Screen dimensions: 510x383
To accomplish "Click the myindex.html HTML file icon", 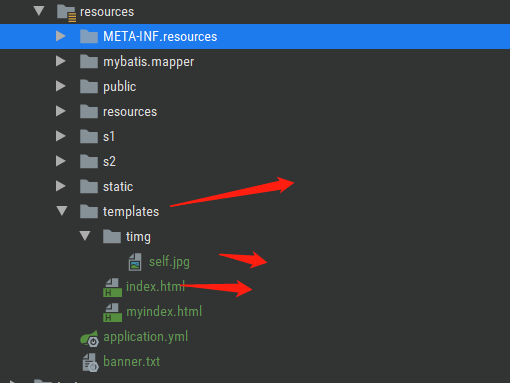I will click(x=112, y=312).
